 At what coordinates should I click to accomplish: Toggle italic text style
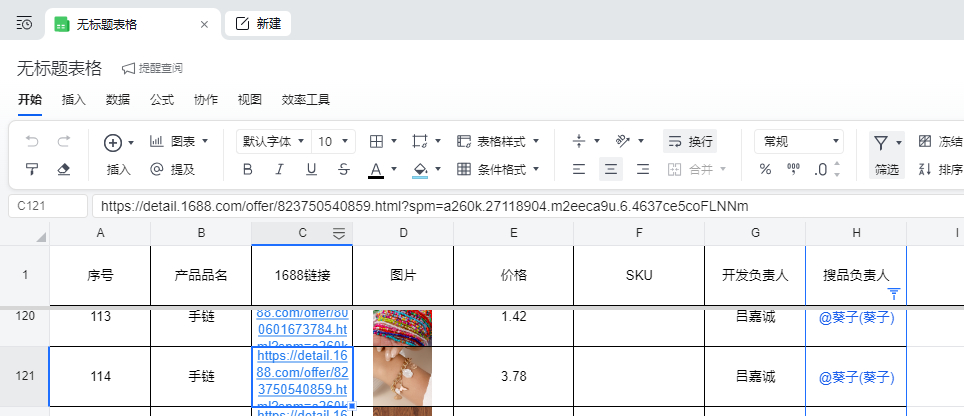[279, 169]
